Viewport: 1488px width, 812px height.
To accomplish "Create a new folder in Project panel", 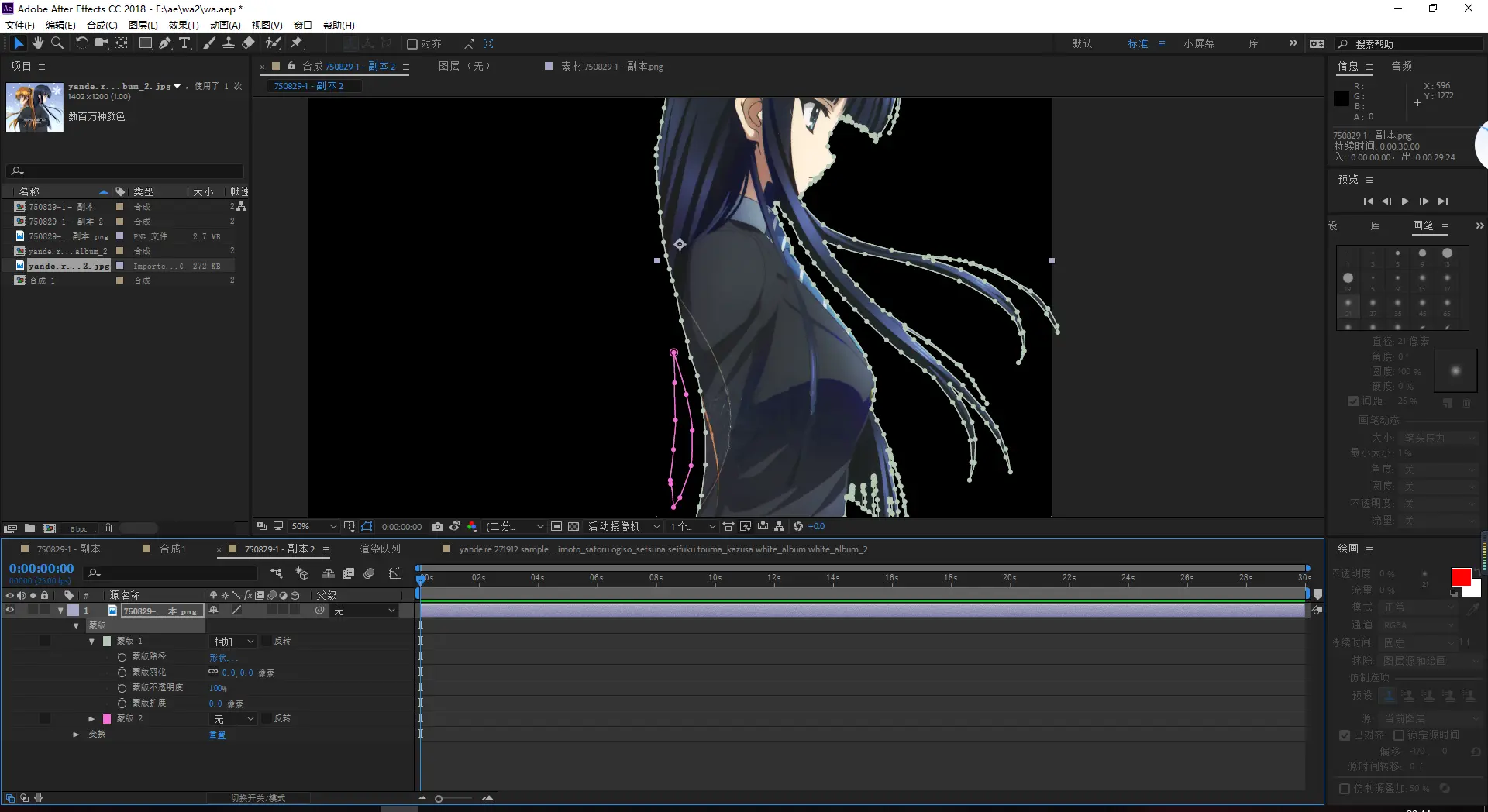I will click(29, 528).
